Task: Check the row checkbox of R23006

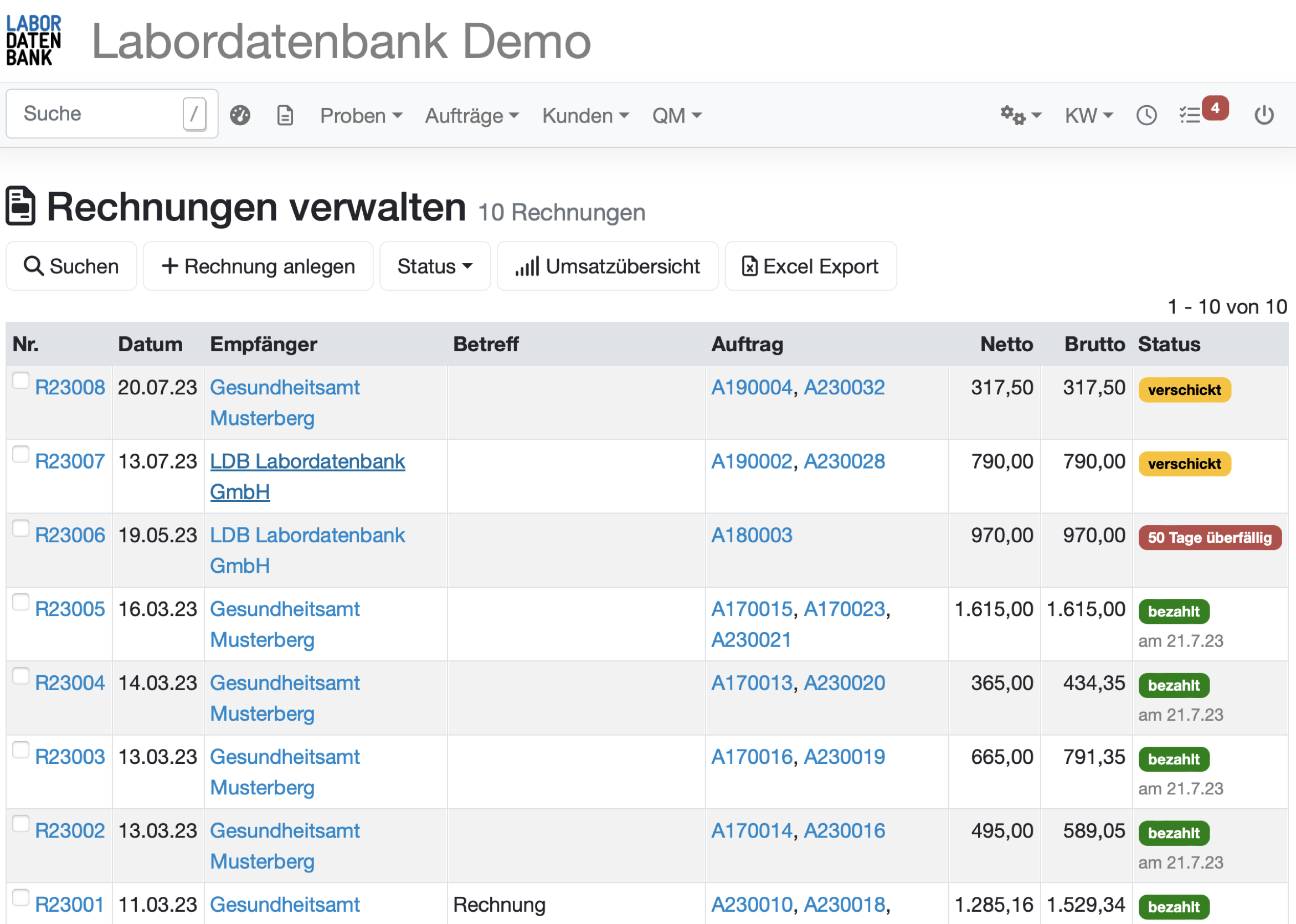Action: [21, 528]
